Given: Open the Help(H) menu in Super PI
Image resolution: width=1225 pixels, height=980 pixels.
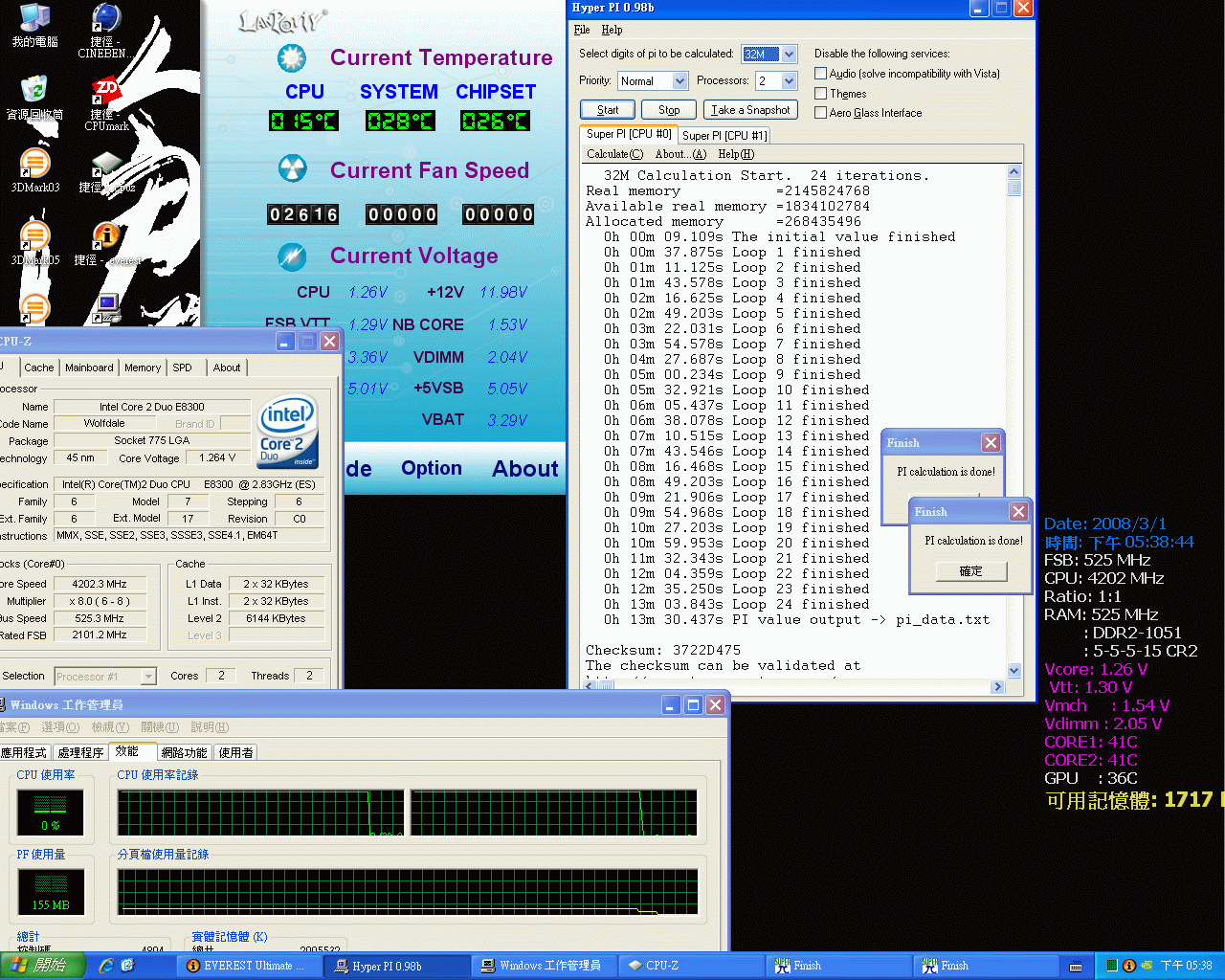Looking at the screenshot, I should [x=736, y=154].
